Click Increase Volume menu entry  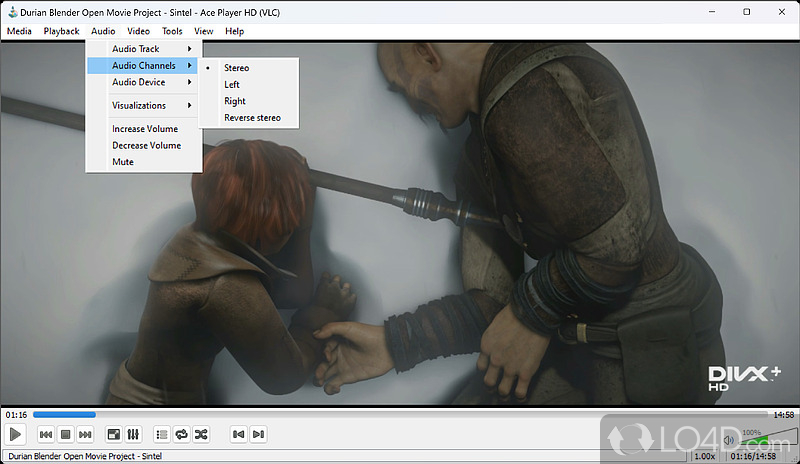(x=145, y=129)
